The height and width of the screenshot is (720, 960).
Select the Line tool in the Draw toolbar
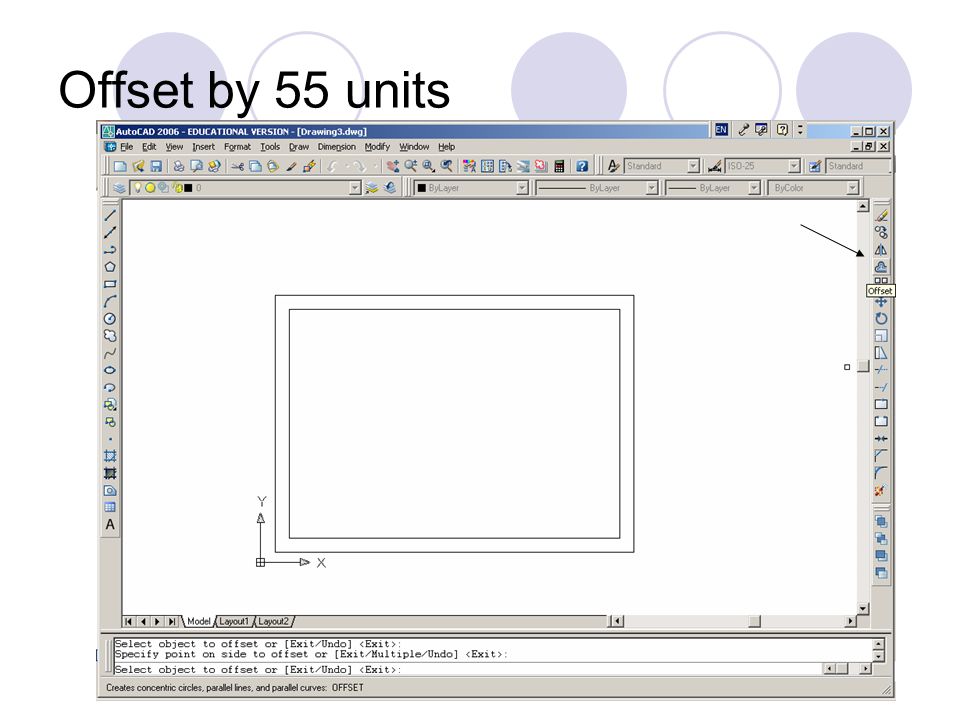[110, 216]
